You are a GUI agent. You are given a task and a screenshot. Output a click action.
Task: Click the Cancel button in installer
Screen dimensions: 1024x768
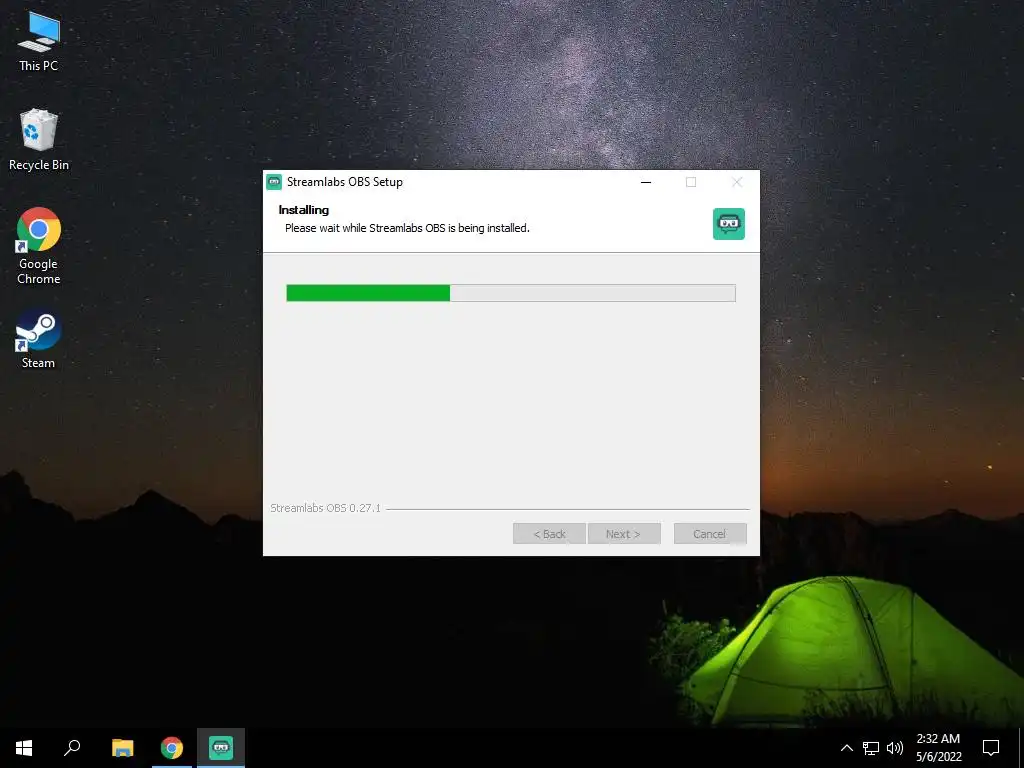[710, 534]
